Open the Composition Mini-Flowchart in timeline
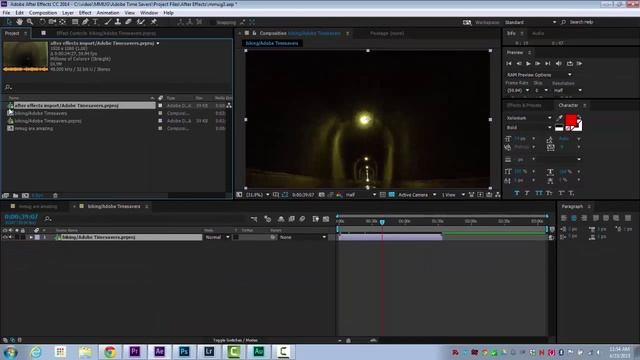Screen dimensions: 640x360 click(254, 219)
